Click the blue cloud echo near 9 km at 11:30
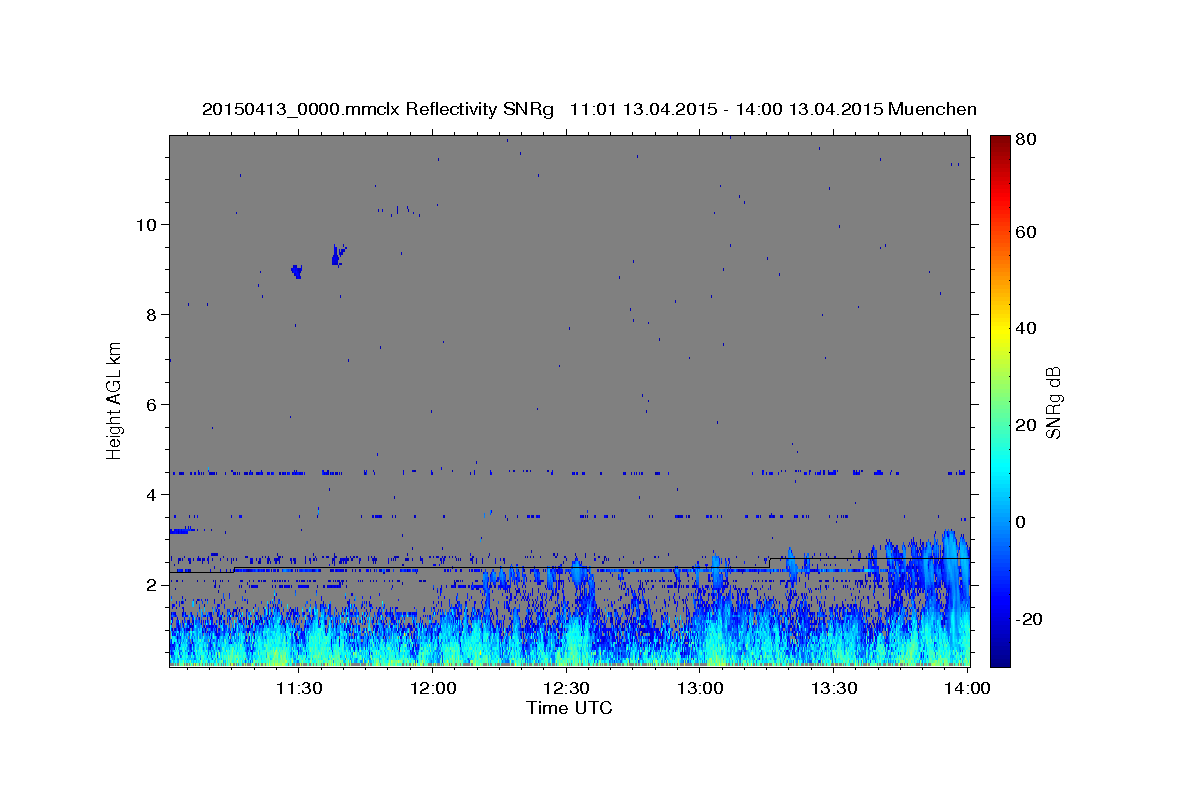This screenshot has width=1200, height=800. pyautogui.click(x=296, y=271)
